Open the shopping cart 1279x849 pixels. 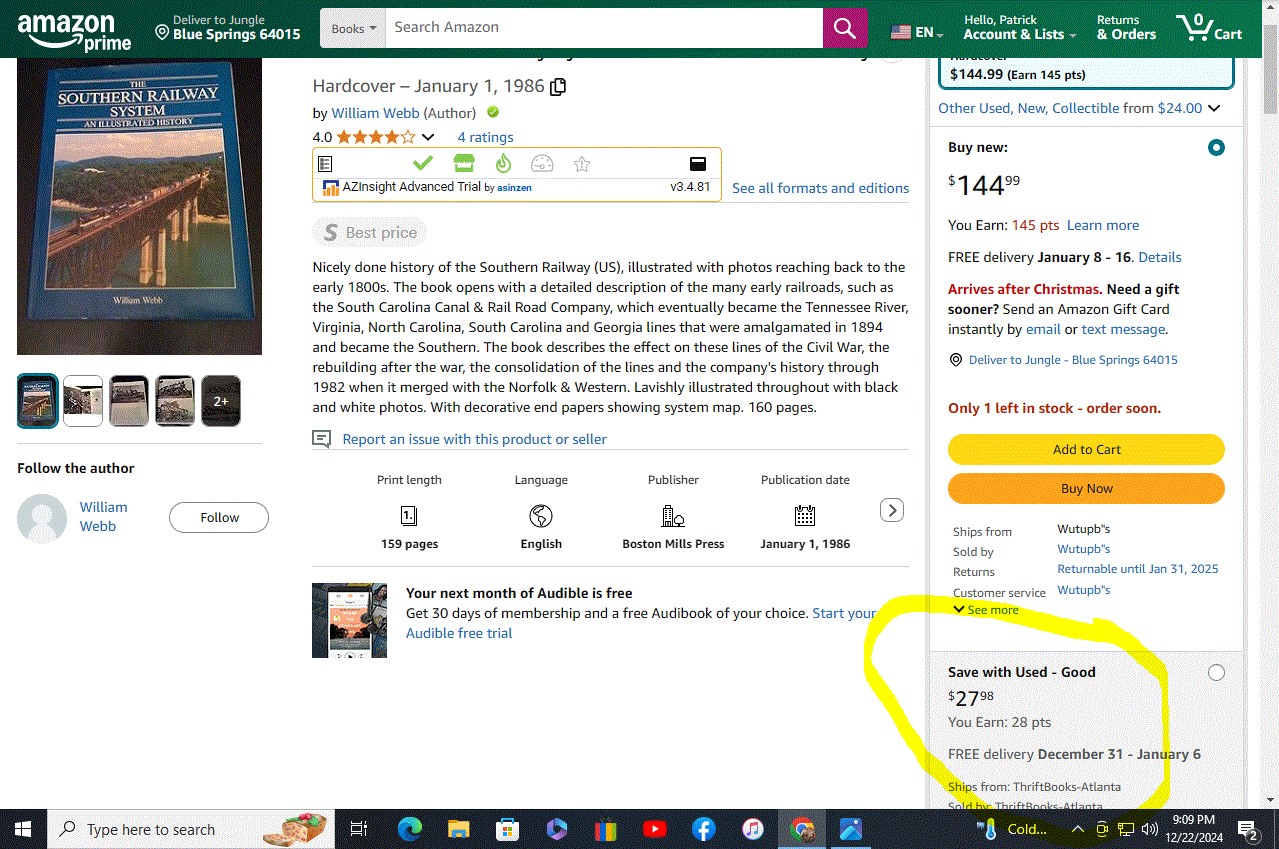(1209, 28)
